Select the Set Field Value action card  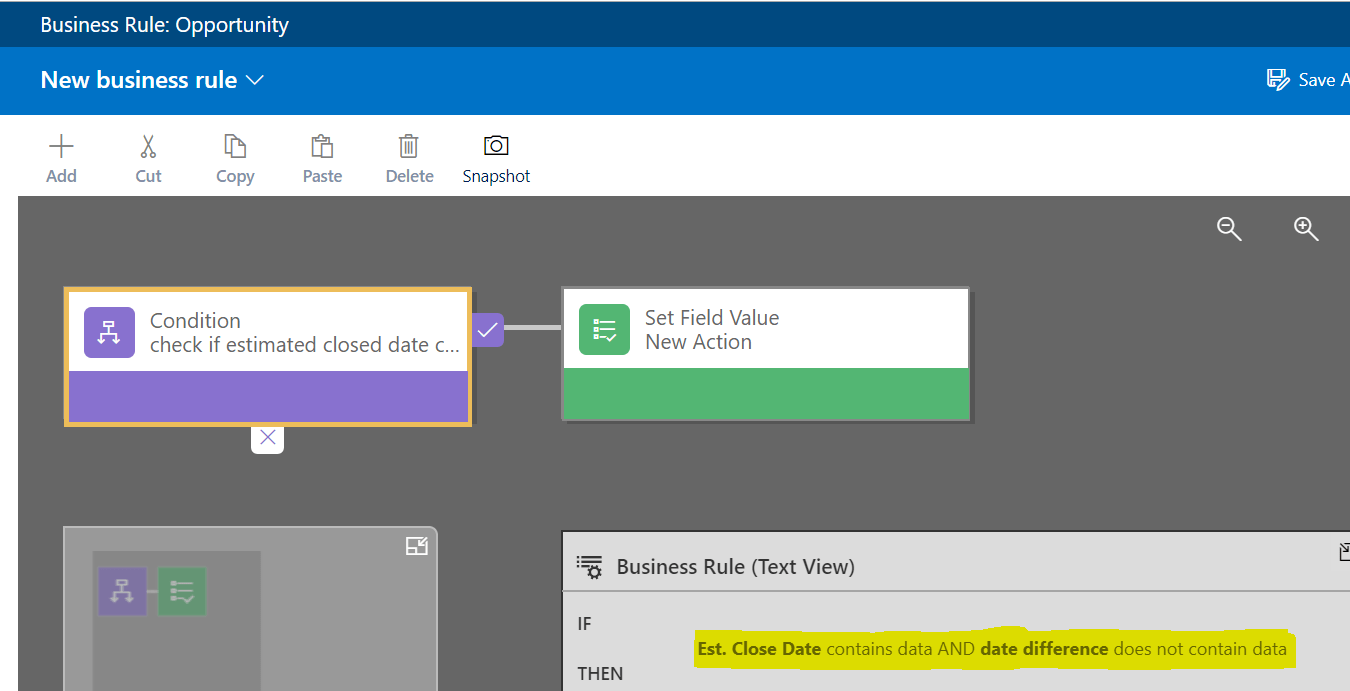point(765,354)
